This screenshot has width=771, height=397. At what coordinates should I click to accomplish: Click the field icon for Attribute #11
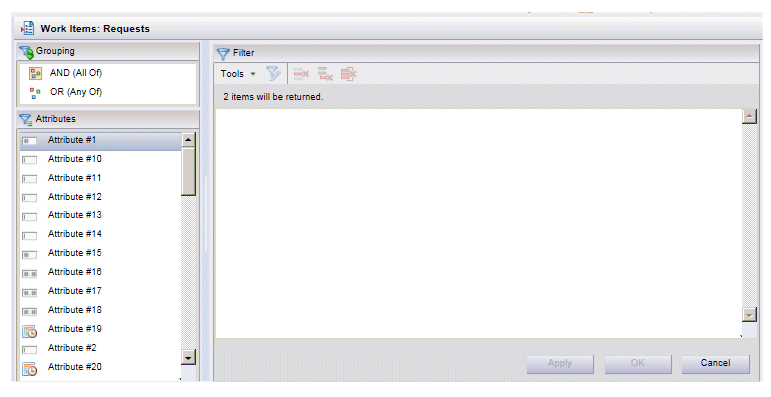[x=30, y=179]
